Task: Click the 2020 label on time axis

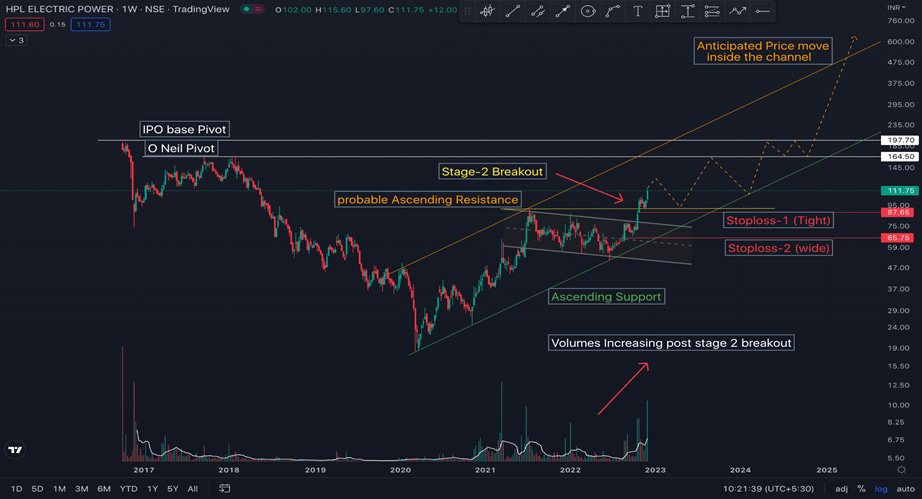Action: 400,470
